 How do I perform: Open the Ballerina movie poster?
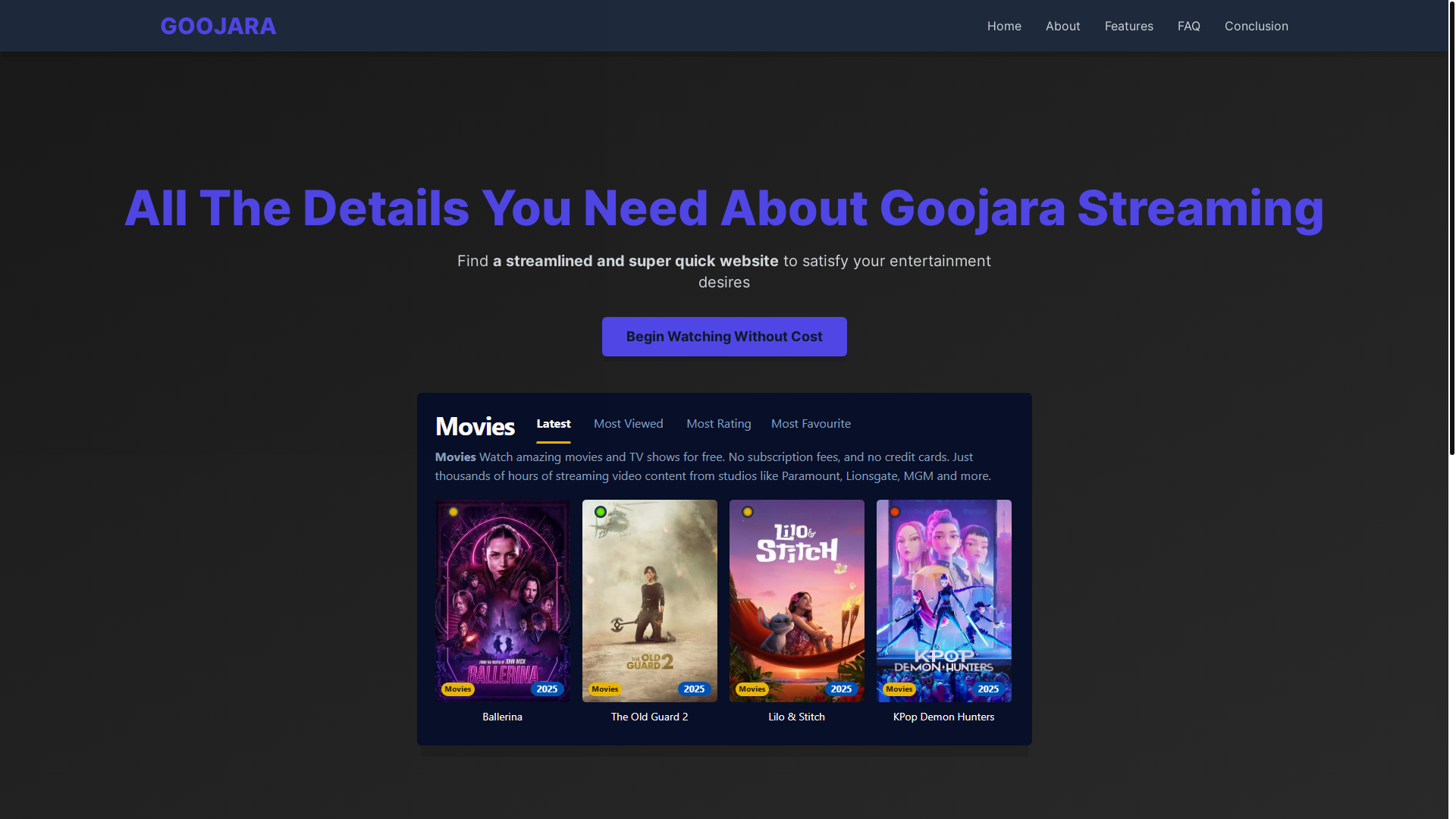coord(502,601)
